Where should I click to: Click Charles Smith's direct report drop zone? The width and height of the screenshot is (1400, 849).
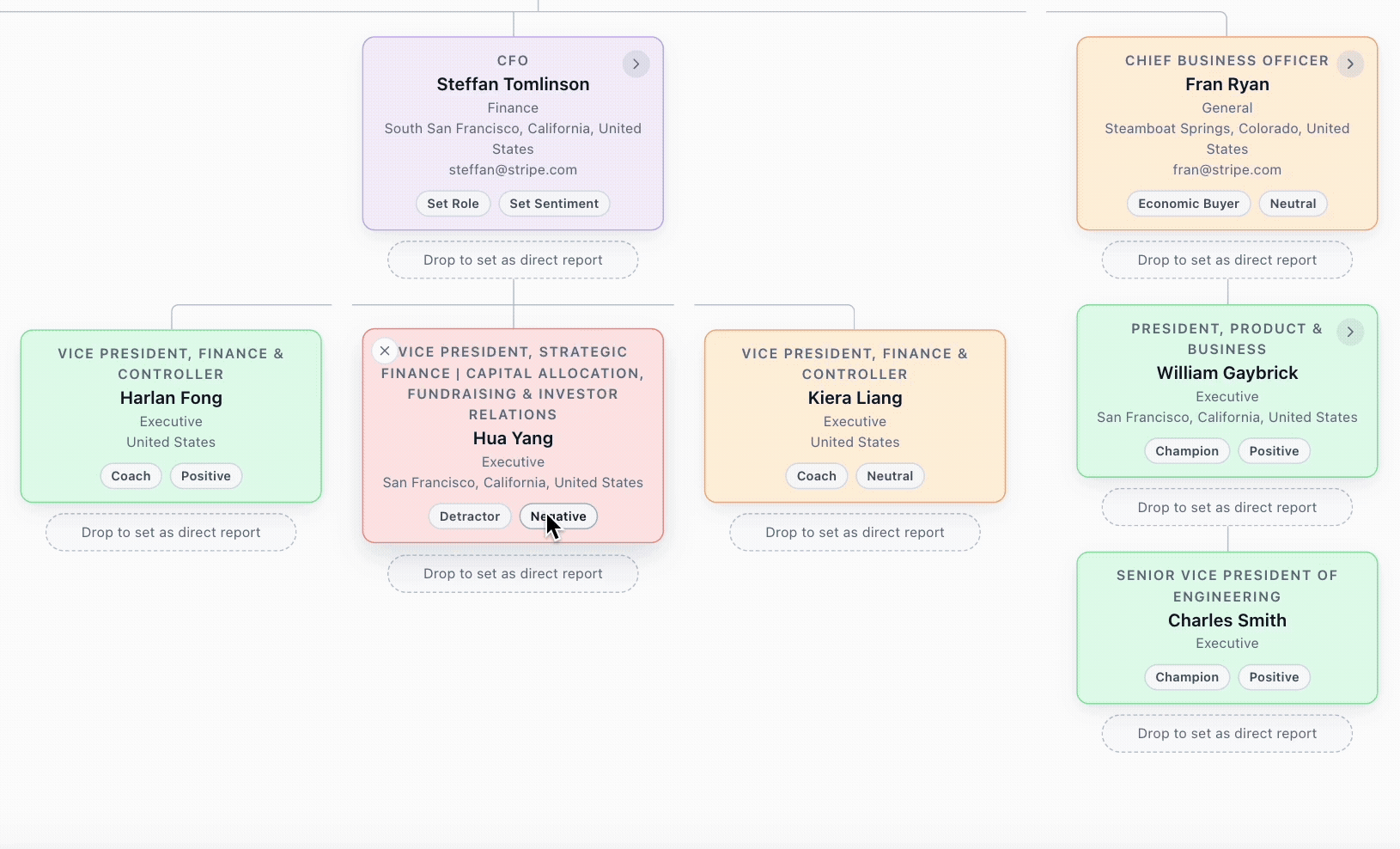coord(1227,733)
